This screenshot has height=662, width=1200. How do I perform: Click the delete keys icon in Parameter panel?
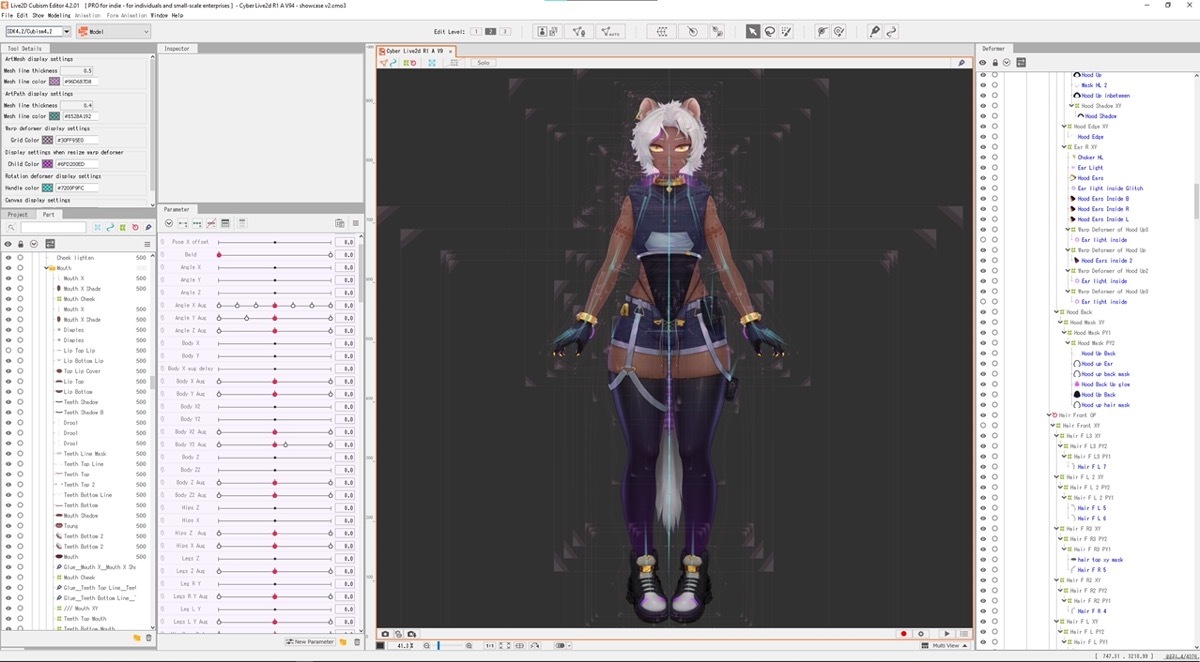click(x=211, y=223)
